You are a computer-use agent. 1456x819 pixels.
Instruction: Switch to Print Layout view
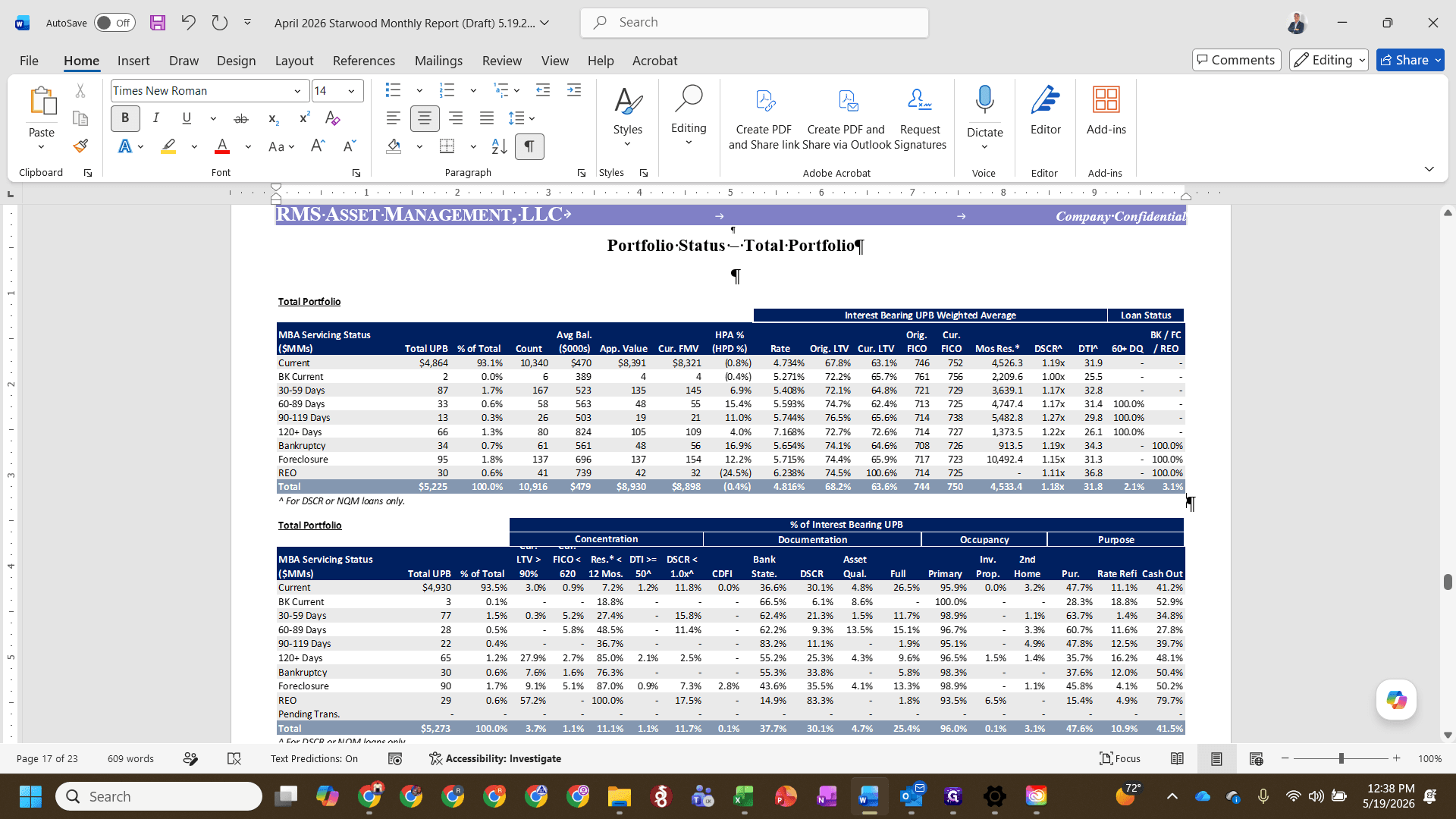tap(1216, 758)
